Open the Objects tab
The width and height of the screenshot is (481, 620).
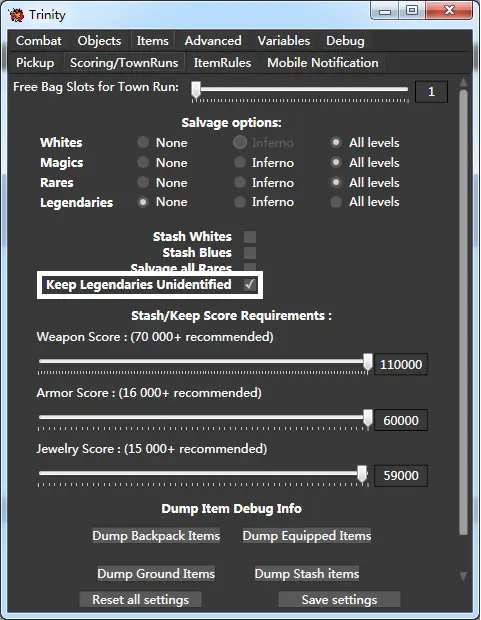coord(99,41)
